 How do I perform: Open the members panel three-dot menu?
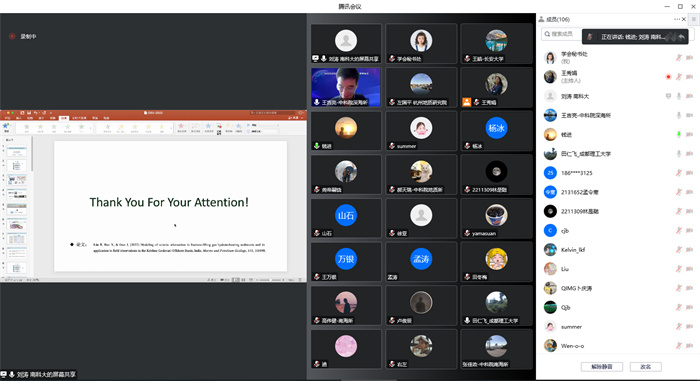pos(677,19)
